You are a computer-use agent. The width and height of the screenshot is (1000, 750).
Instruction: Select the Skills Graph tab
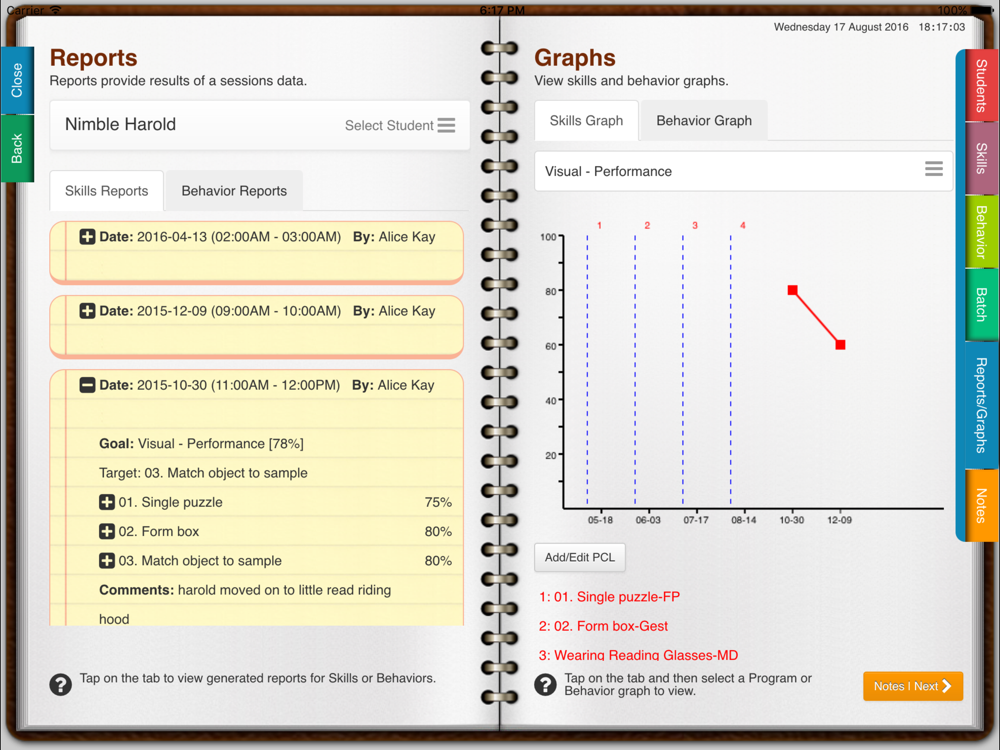tap(586, 121)
